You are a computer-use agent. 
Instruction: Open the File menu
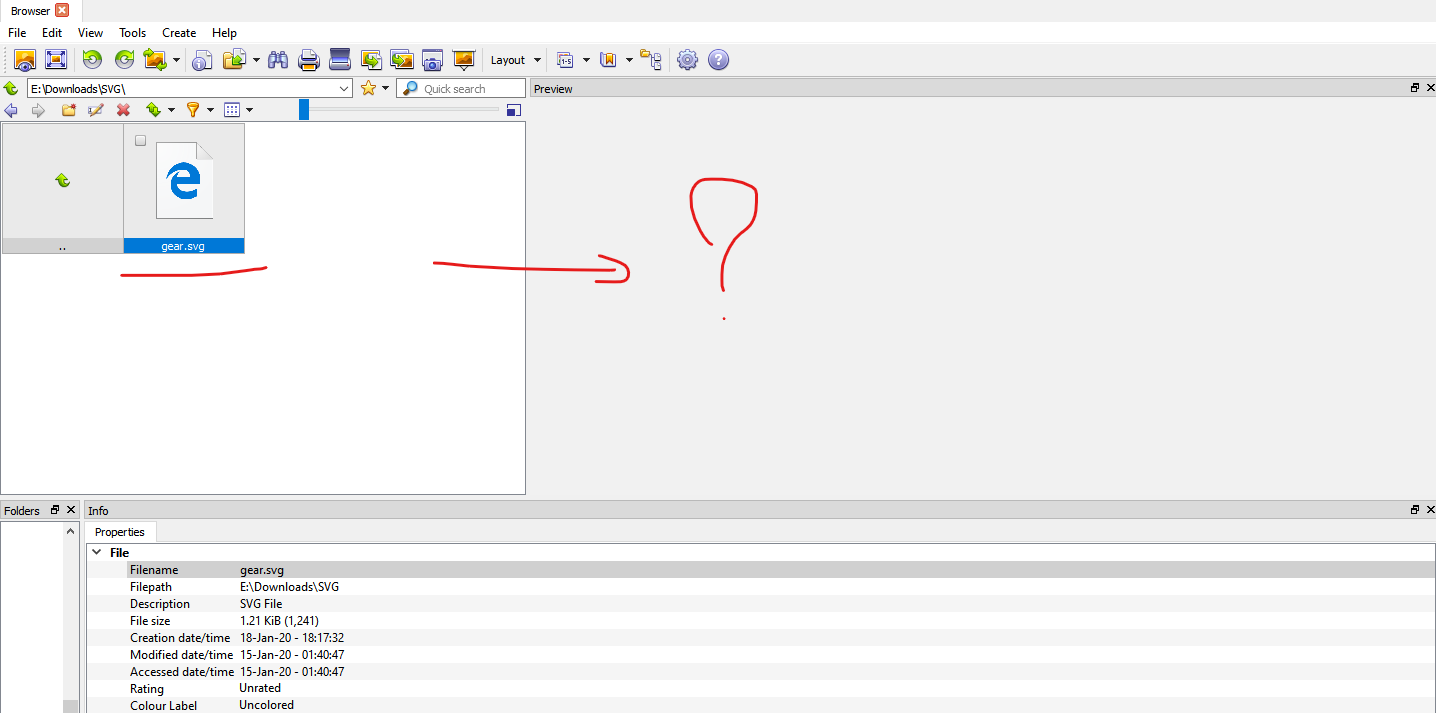17,33
